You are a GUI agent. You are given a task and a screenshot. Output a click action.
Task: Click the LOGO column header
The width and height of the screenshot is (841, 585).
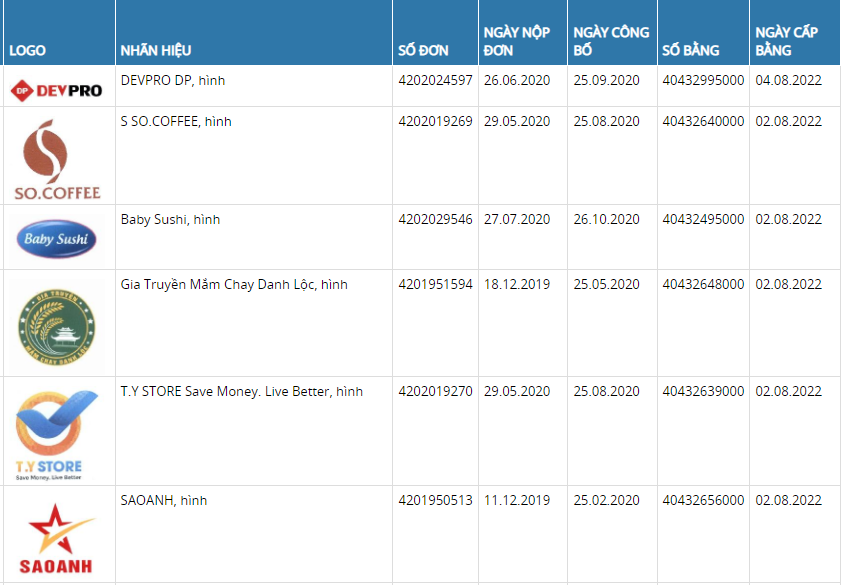click(x=27, y=50)
